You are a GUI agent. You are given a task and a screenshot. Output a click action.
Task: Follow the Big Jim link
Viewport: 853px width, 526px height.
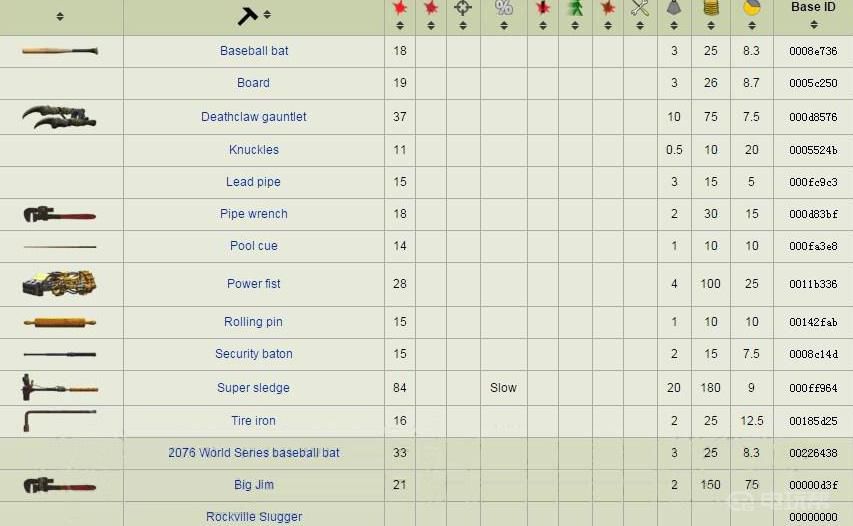[x=254, y=485]
